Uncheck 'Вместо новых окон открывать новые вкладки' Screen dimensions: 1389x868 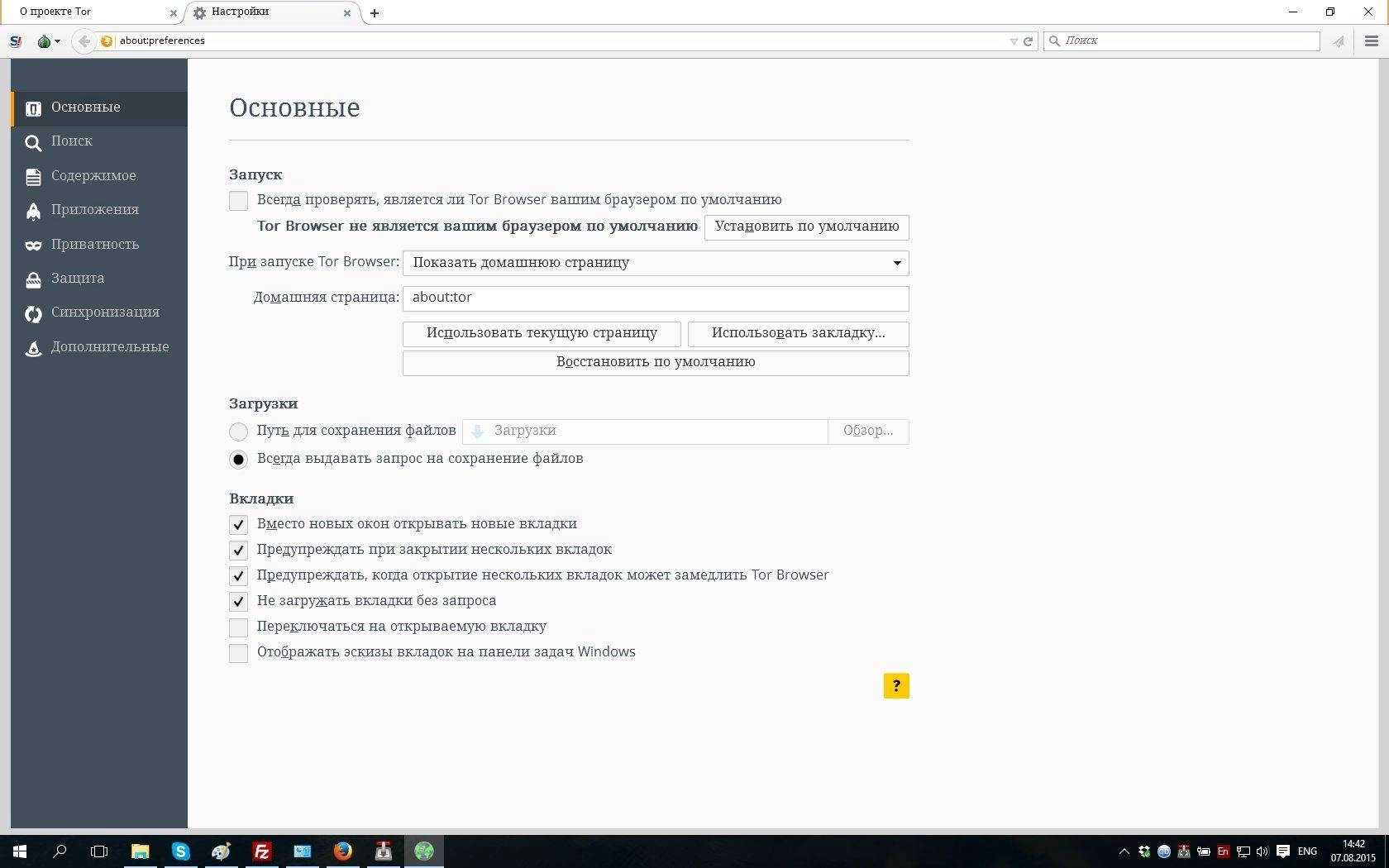tap(238, 525)
